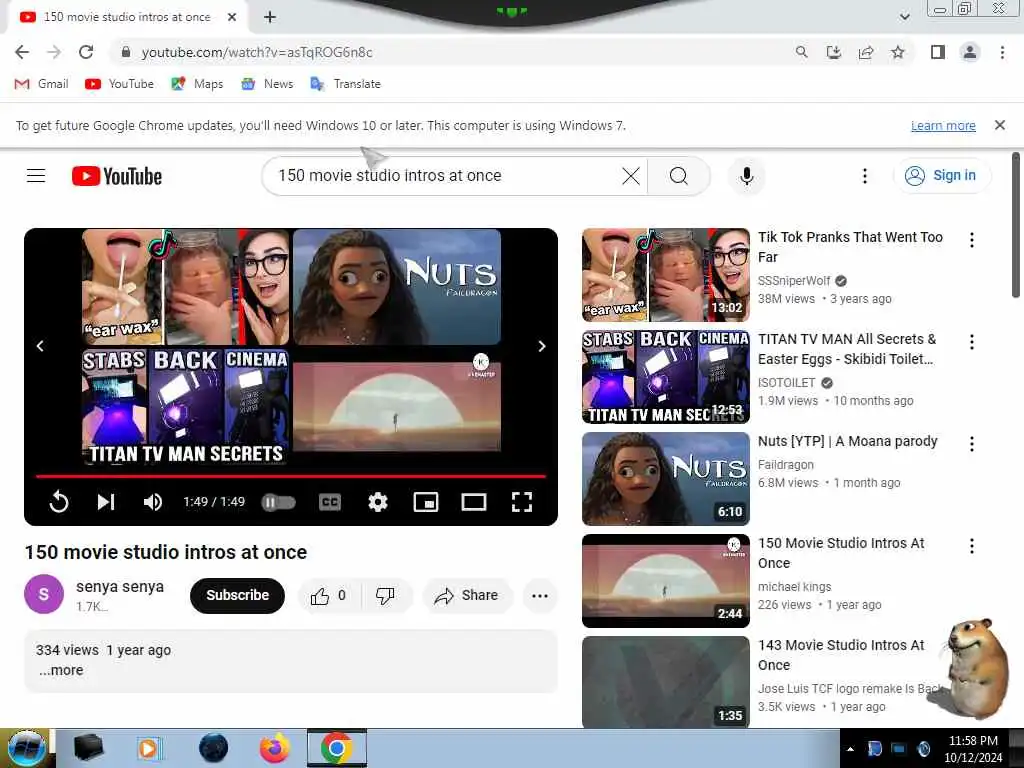Switch to theater mode
The image size is (1024, 768).
[473, 502]
